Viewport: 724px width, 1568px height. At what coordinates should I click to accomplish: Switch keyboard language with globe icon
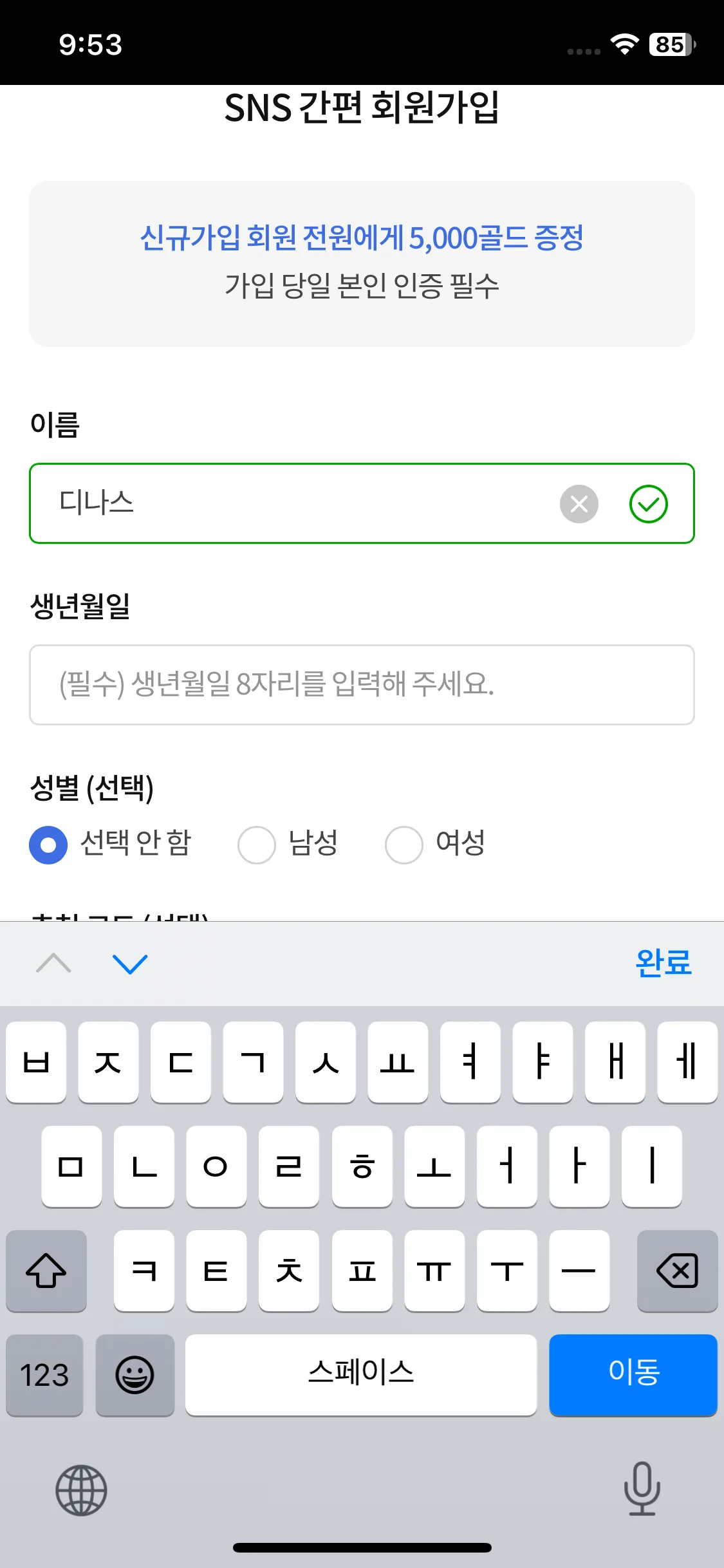[x=81, y=1490]
